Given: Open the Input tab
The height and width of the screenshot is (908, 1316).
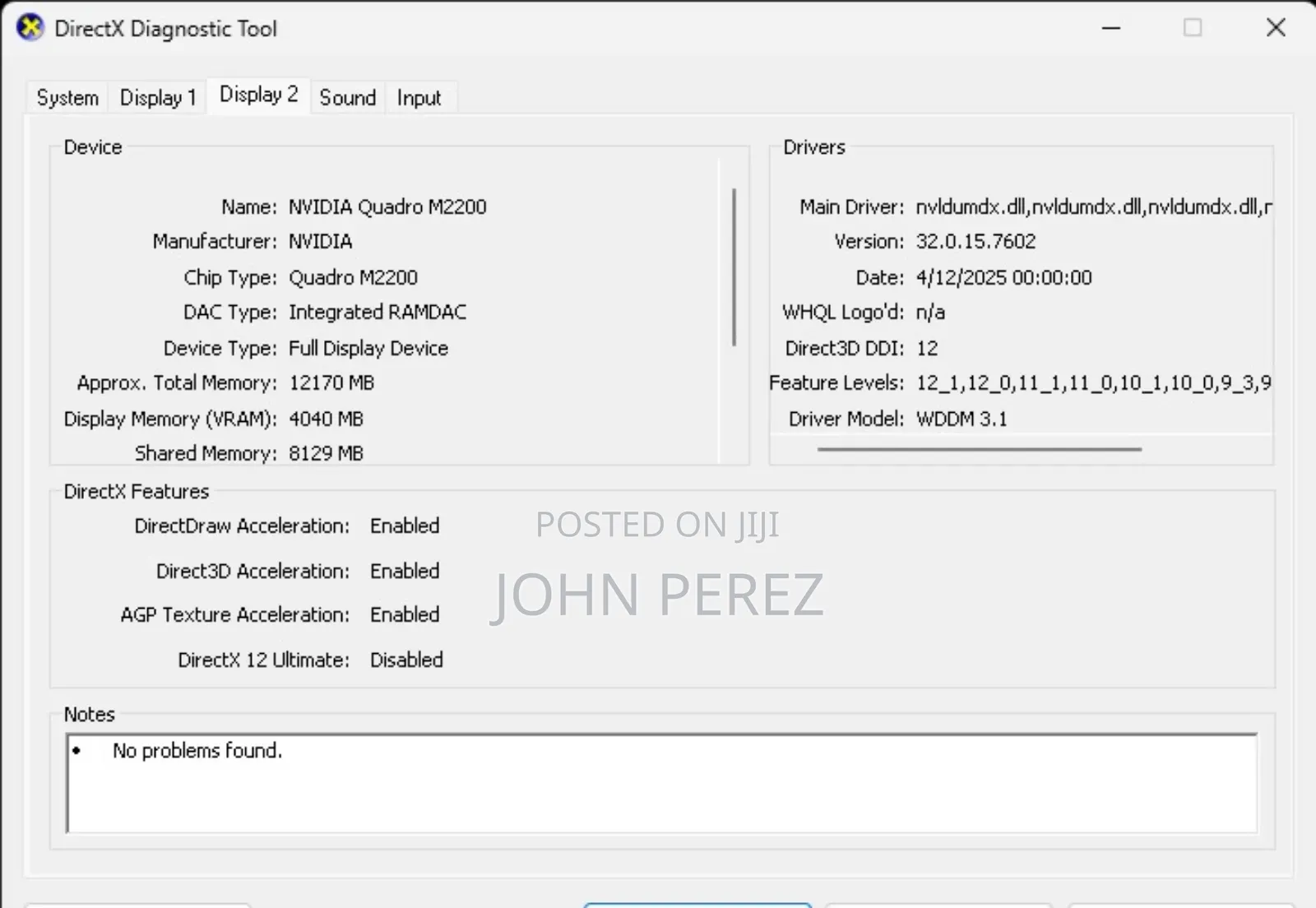Looking at the screenshot, I should tap(419, 98).
